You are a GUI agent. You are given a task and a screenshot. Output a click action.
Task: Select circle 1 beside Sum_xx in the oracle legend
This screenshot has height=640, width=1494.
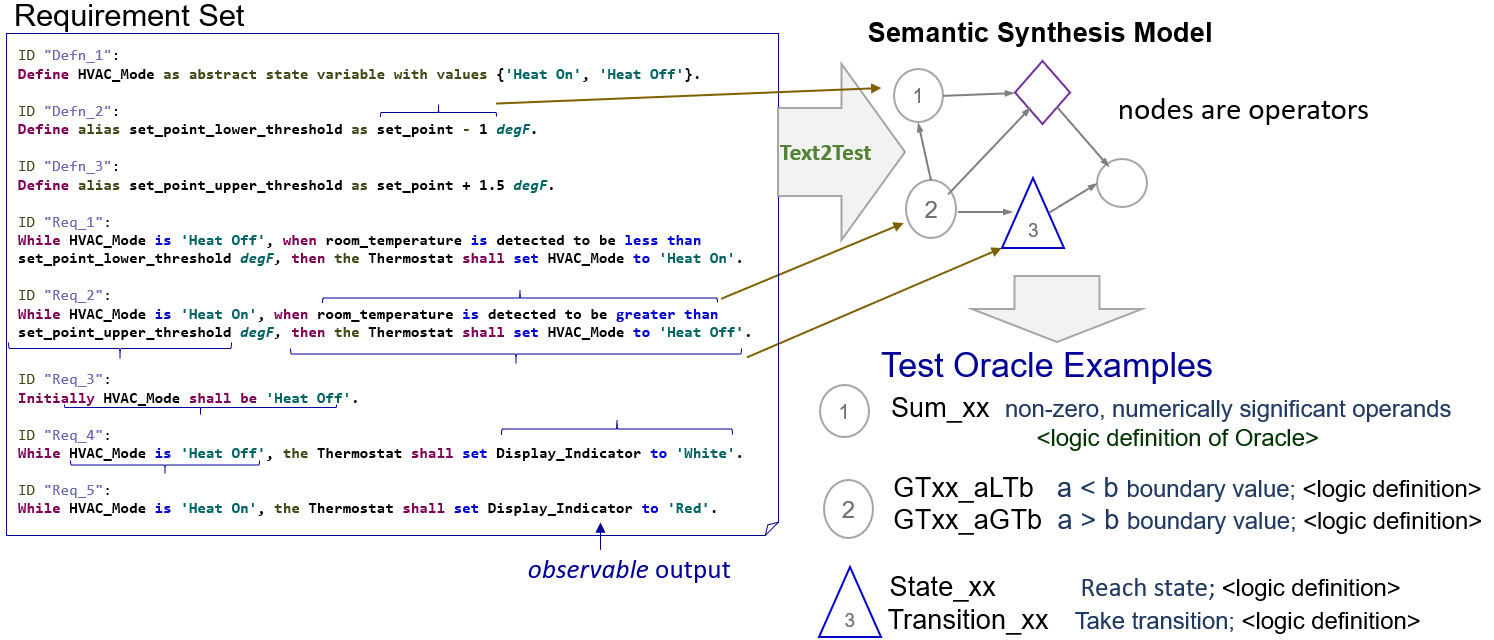[844, 412]
